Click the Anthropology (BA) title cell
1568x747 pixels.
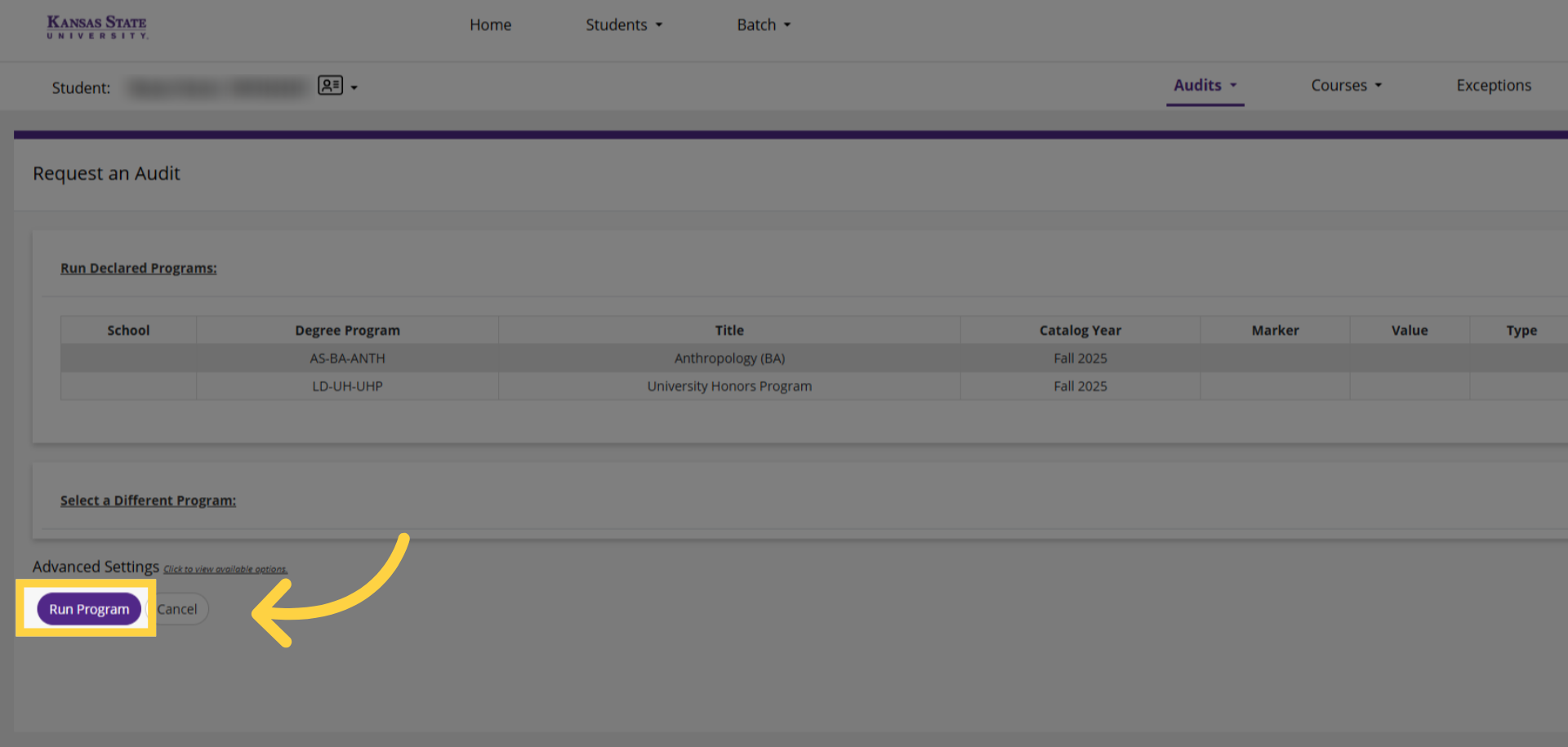[729, 358]
